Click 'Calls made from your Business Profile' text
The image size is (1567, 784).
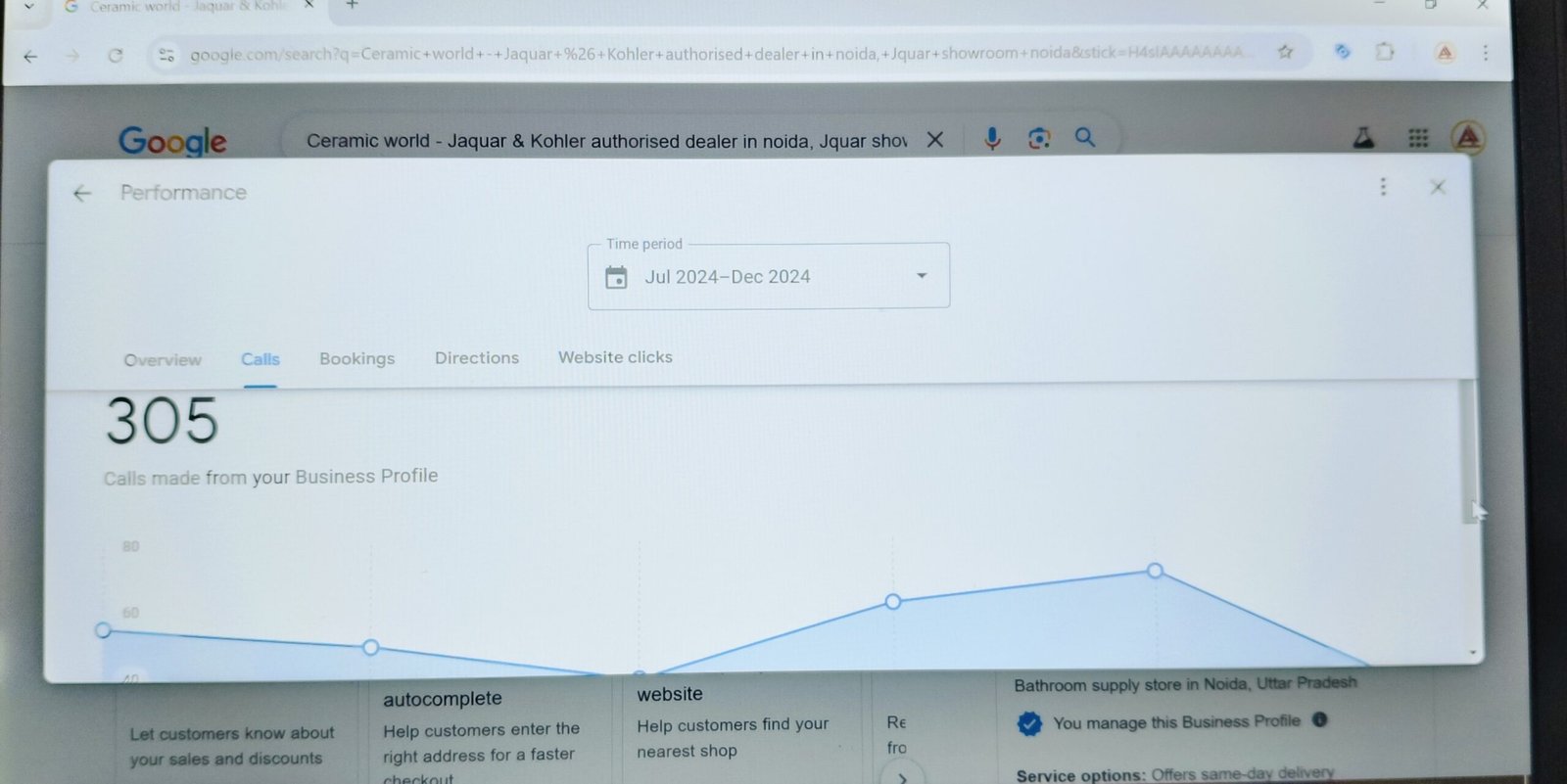271,477
